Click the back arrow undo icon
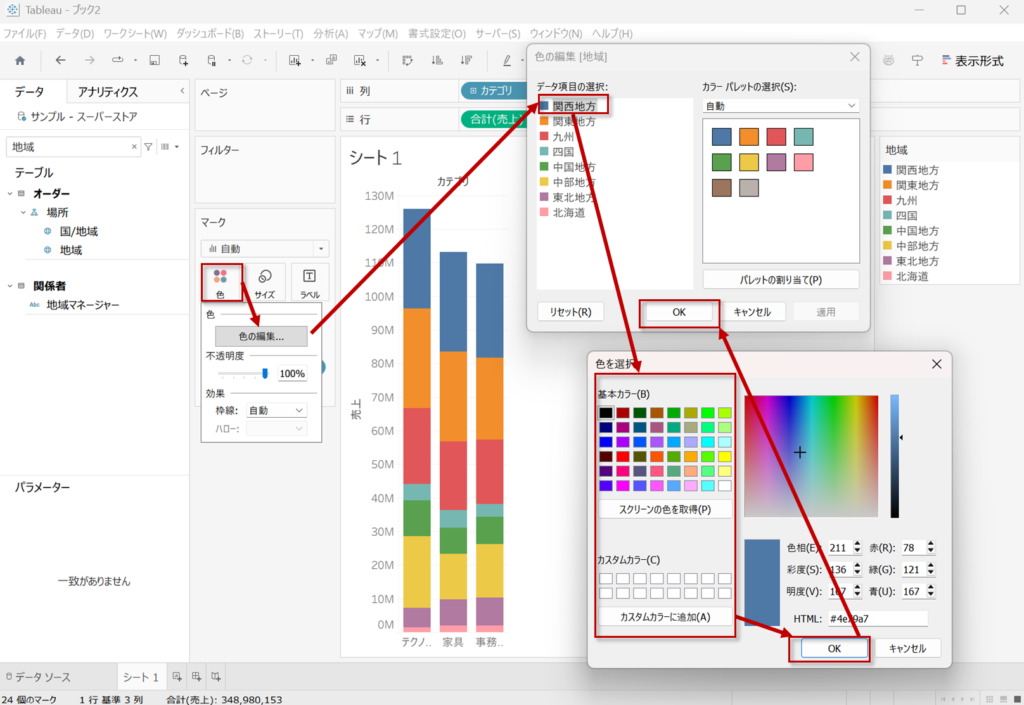The width and height of the screenshot is (1024, 705). coord(61,60)
